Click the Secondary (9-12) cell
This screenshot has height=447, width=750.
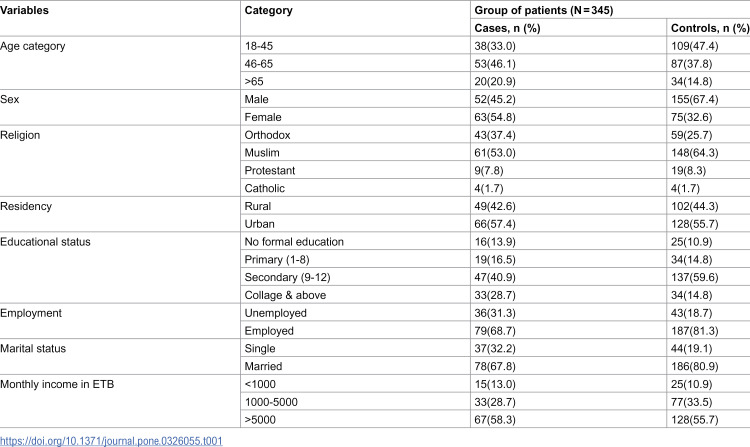click(x=287, y=278)
